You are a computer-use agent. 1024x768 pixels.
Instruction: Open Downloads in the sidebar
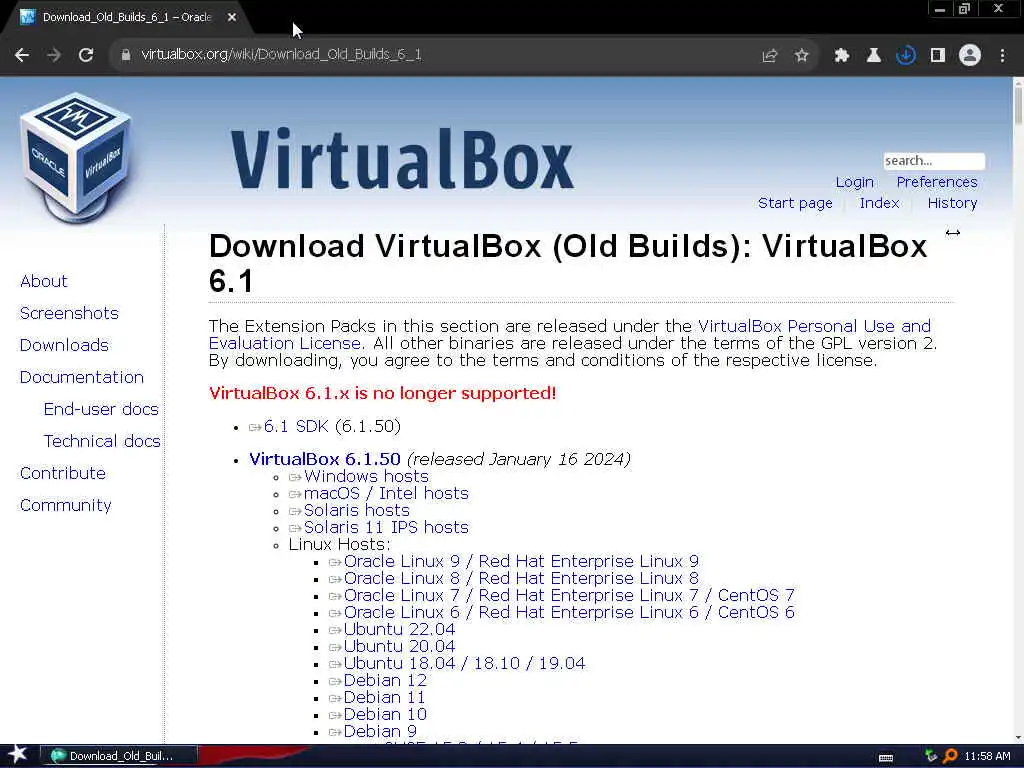click(64, 345)
